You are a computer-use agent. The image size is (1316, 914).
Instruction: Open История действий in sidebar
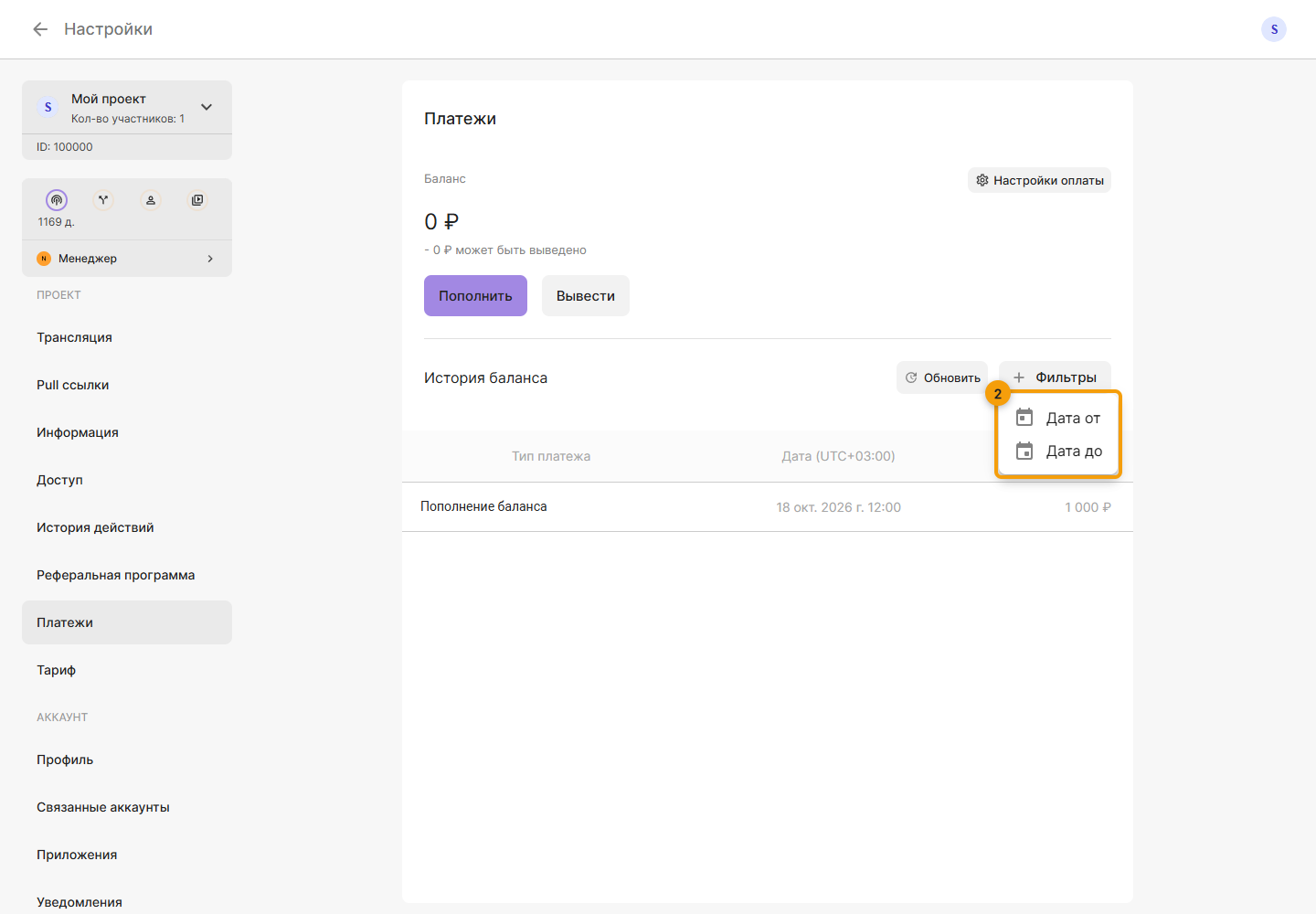pyautogui.click(x=127, y=527)
